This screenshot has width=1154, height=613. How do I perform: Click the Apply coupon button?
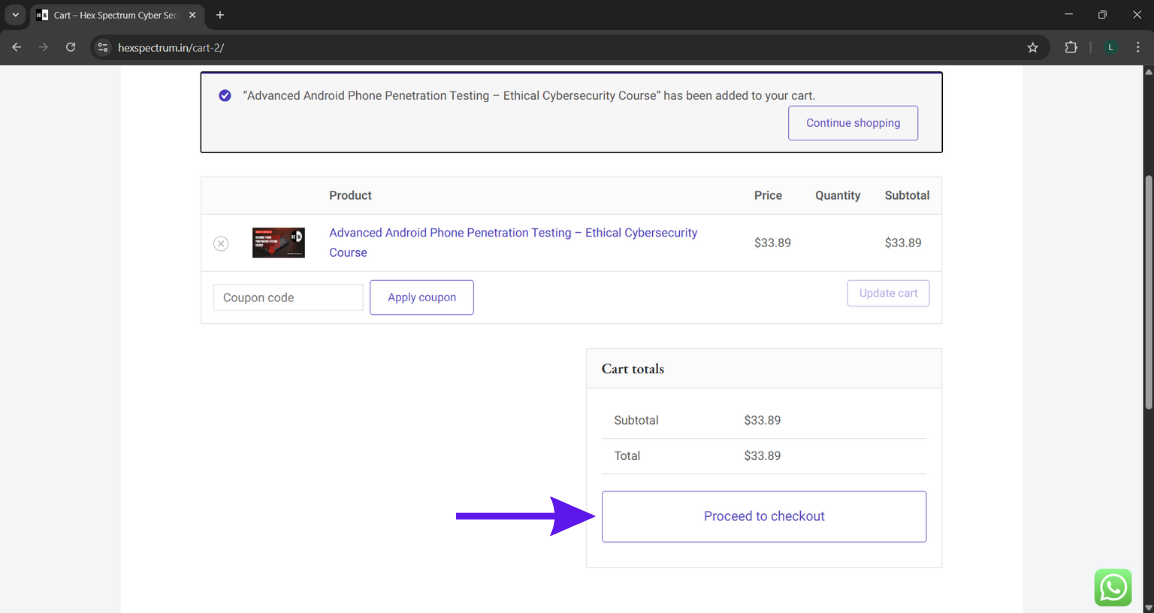[x=421, y=297]
